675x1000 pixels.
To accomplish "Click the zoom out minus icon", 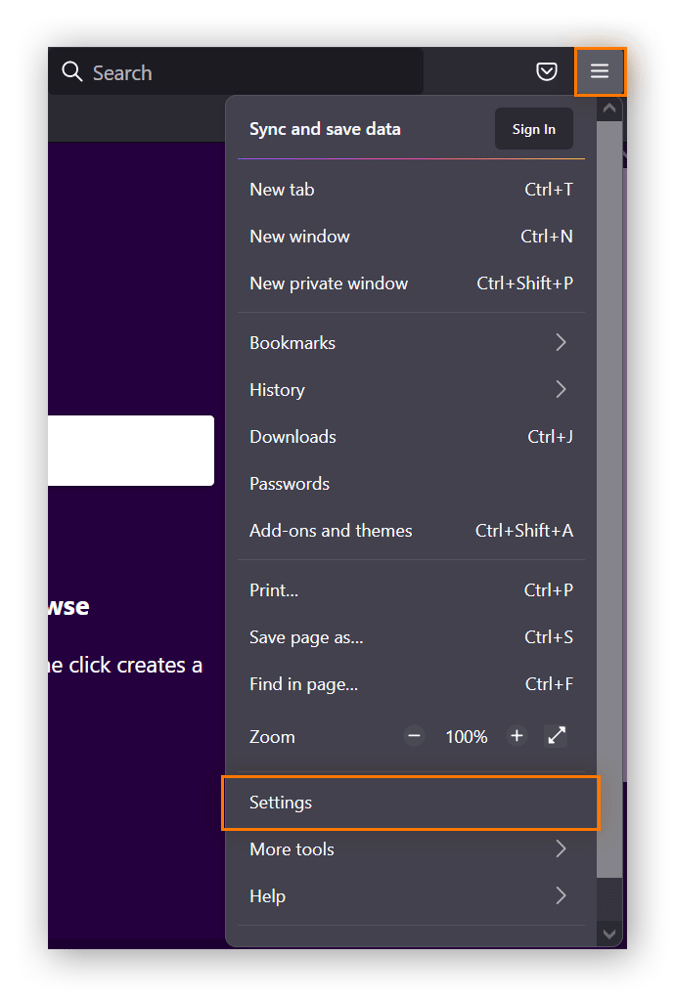I will pos(413,736).
